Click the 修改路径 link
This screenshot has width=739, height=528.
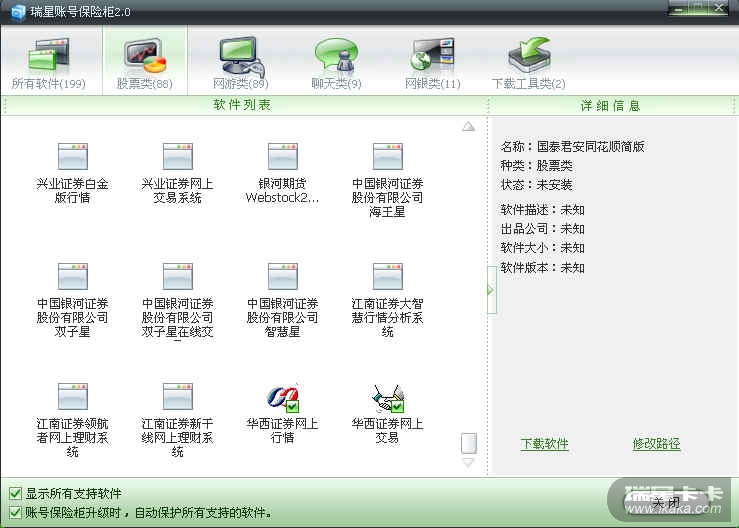click(657, 443)
